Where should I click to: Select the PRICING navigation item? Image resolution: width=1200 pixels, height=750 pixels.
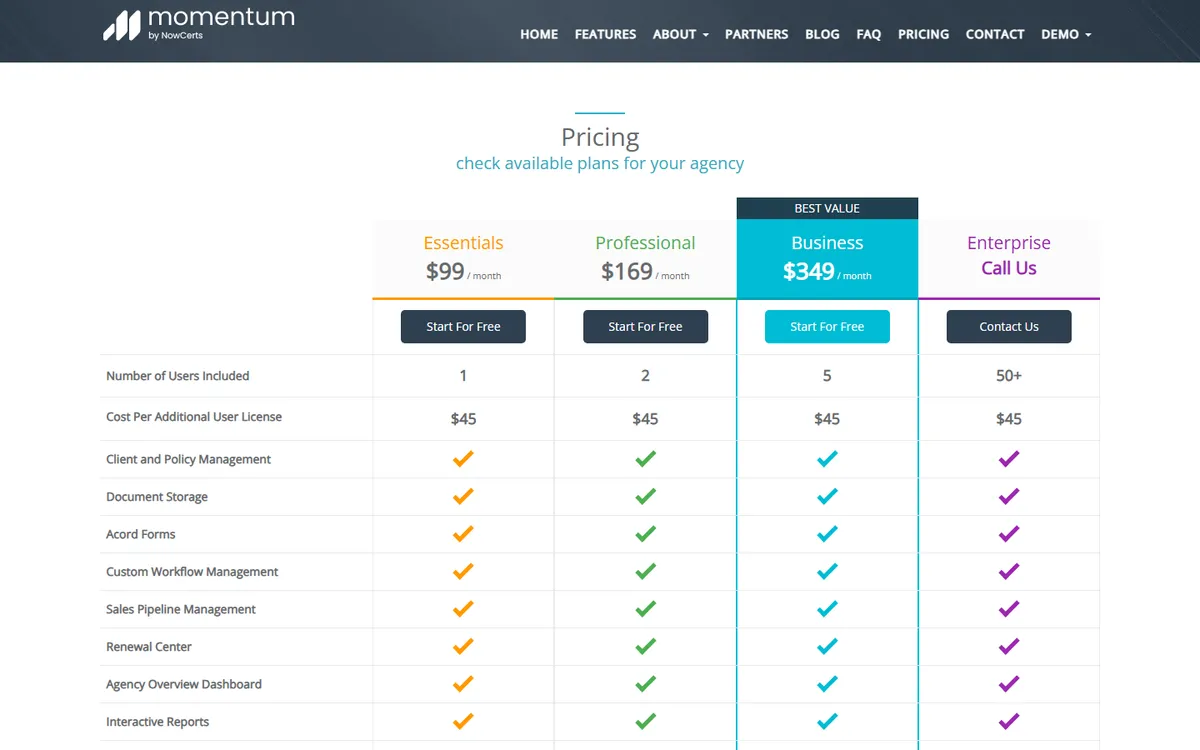923,34
